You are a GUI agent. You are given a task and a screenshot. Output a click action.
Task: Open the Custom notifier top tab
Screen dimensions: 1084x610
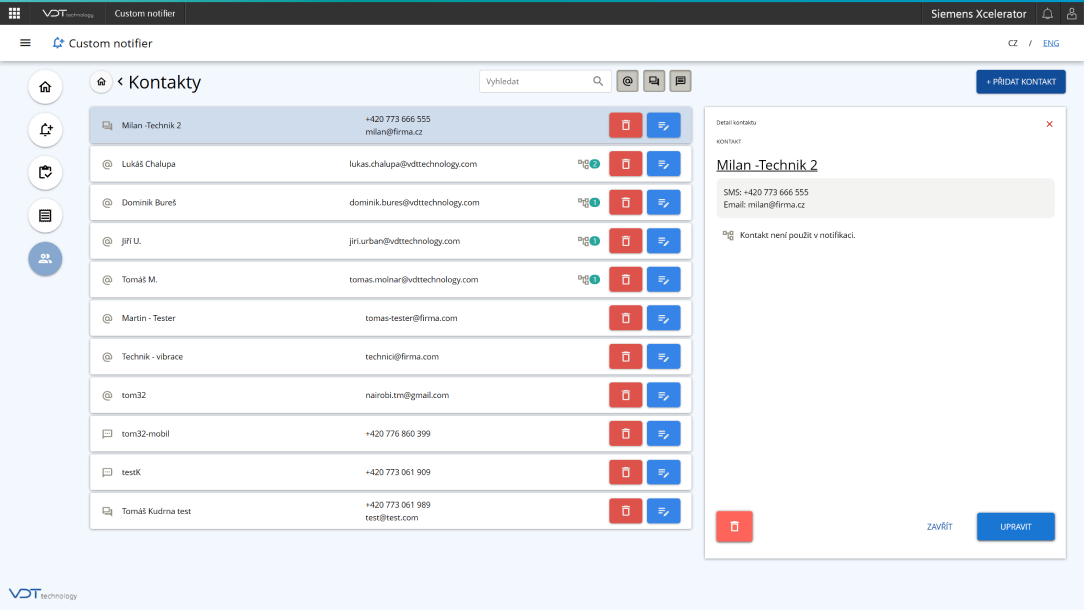pos(144,13)
